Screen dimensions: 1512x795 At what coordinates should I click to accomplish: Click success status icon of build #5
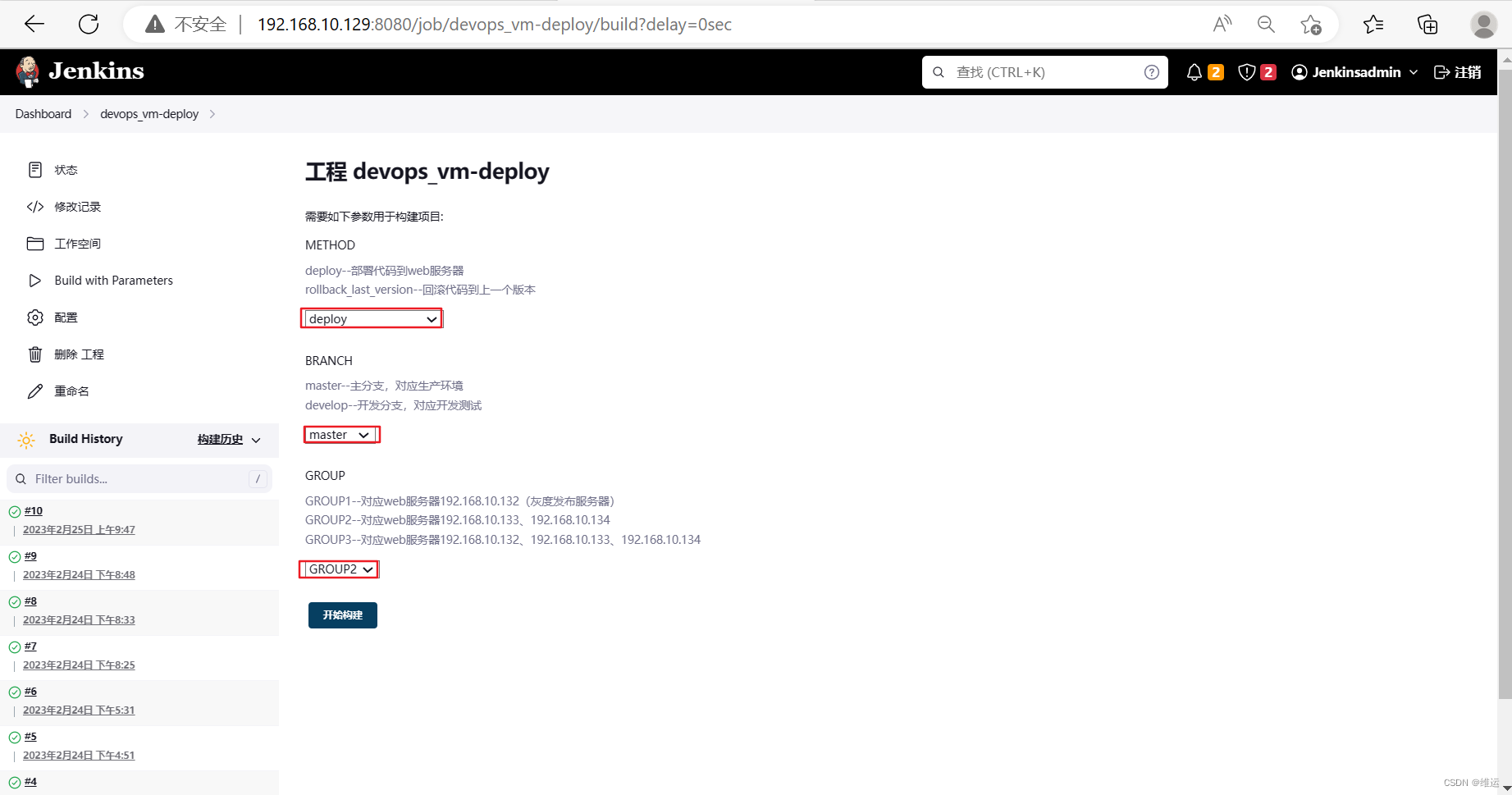point(14,738)
